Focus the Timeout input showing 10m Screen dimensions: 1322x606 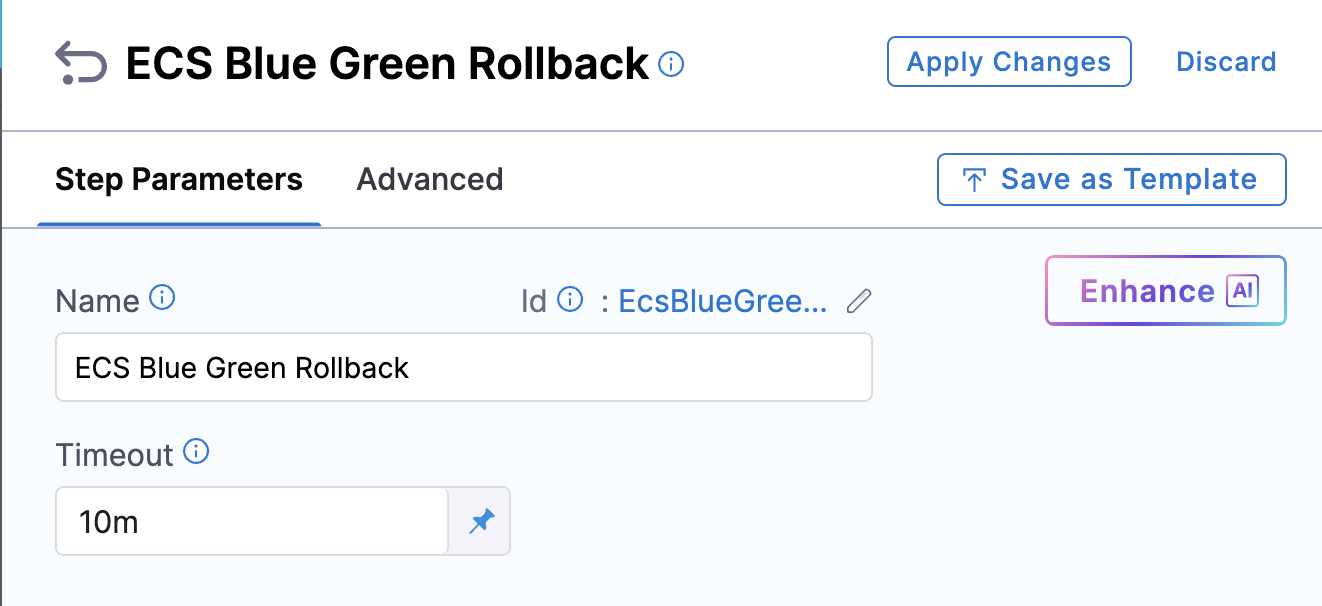point(251,521)
